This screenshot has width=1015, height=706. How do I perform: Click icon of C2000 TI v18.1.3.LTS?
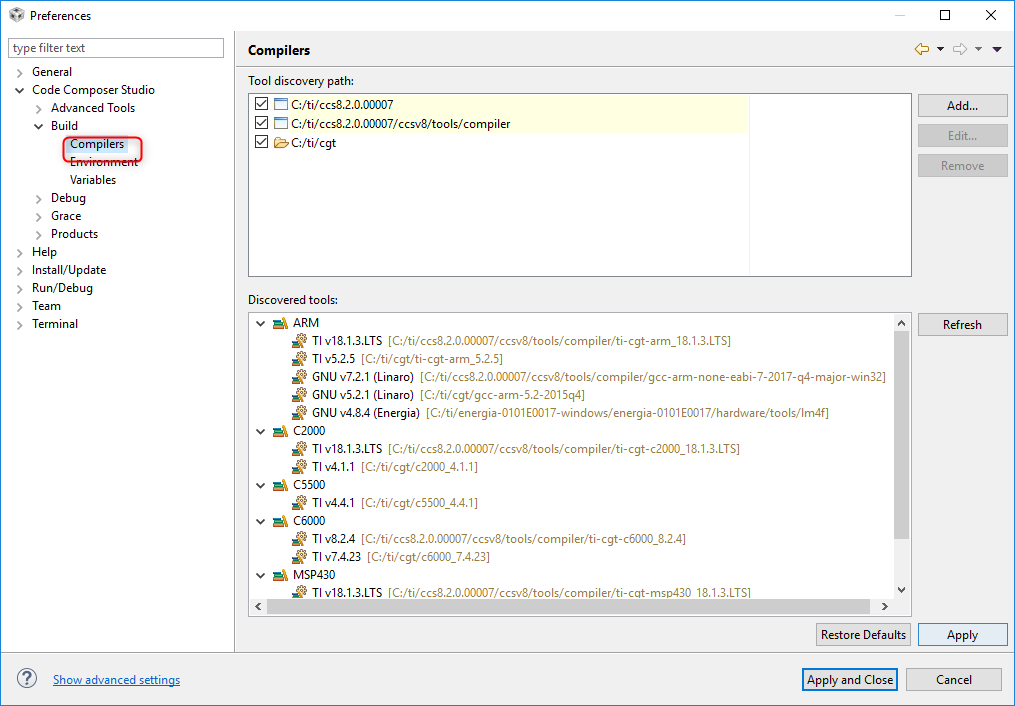299,448
